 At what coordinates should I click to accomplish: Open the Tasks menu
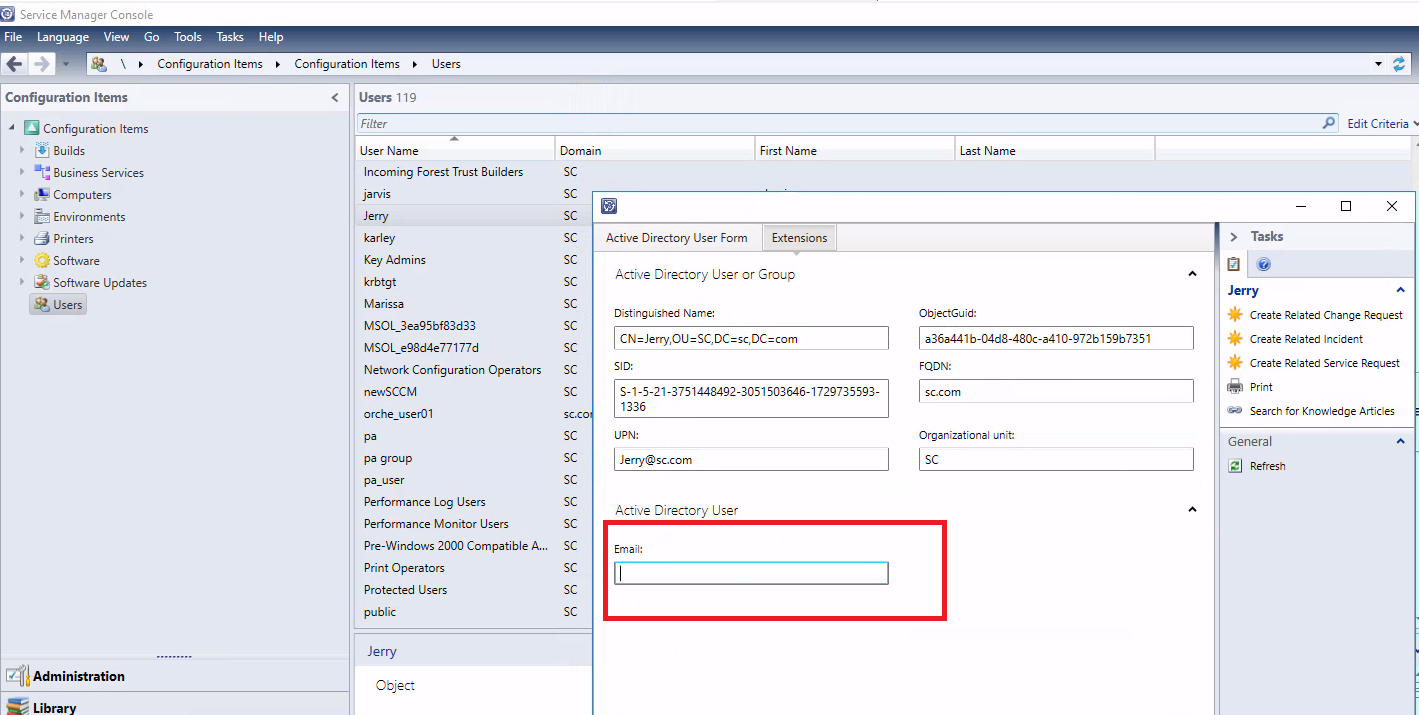[x=230, y=37]
